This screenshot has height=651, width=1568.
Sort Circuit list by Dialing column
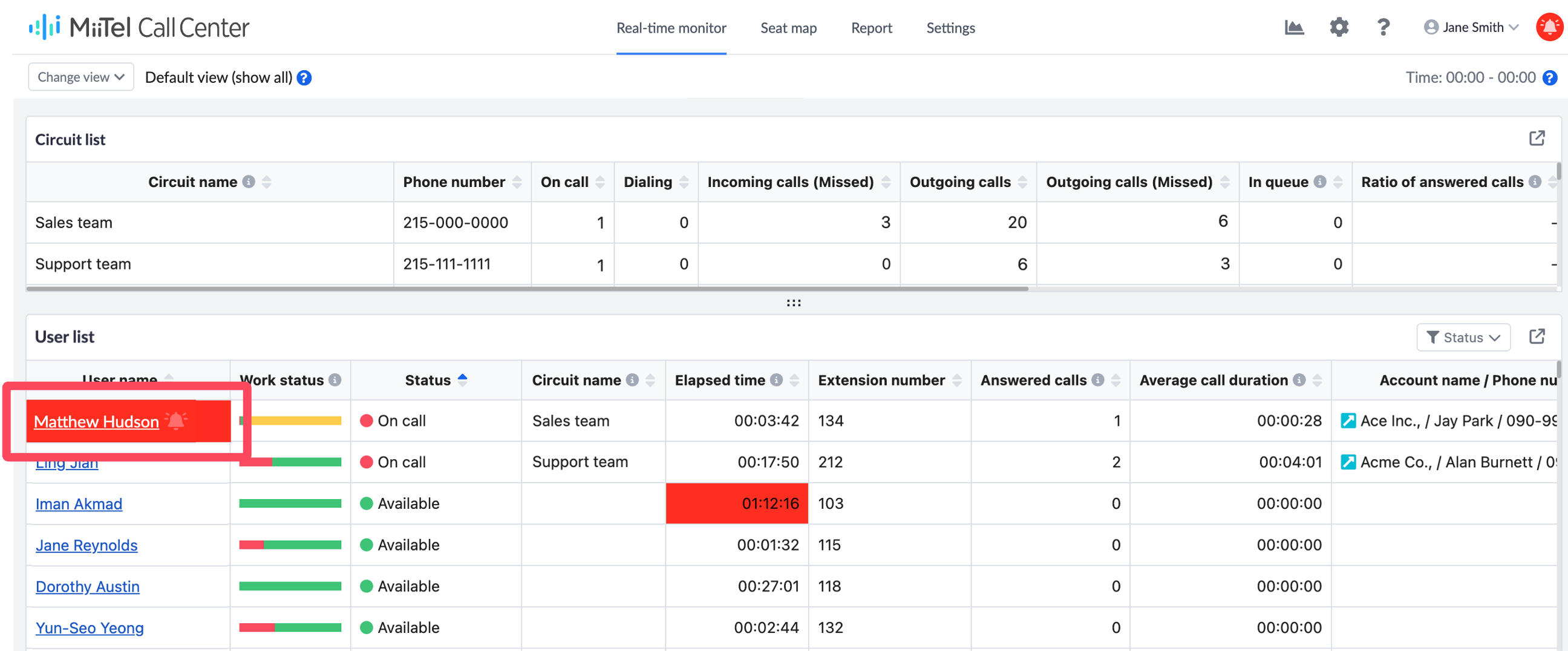coord(684,182)
